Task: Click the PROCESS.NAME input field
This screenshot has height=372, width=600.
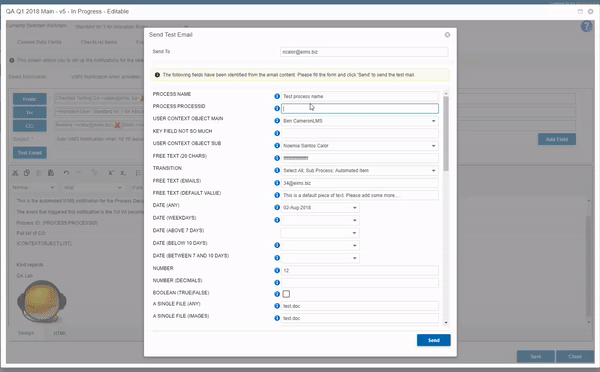Action: 360,96
